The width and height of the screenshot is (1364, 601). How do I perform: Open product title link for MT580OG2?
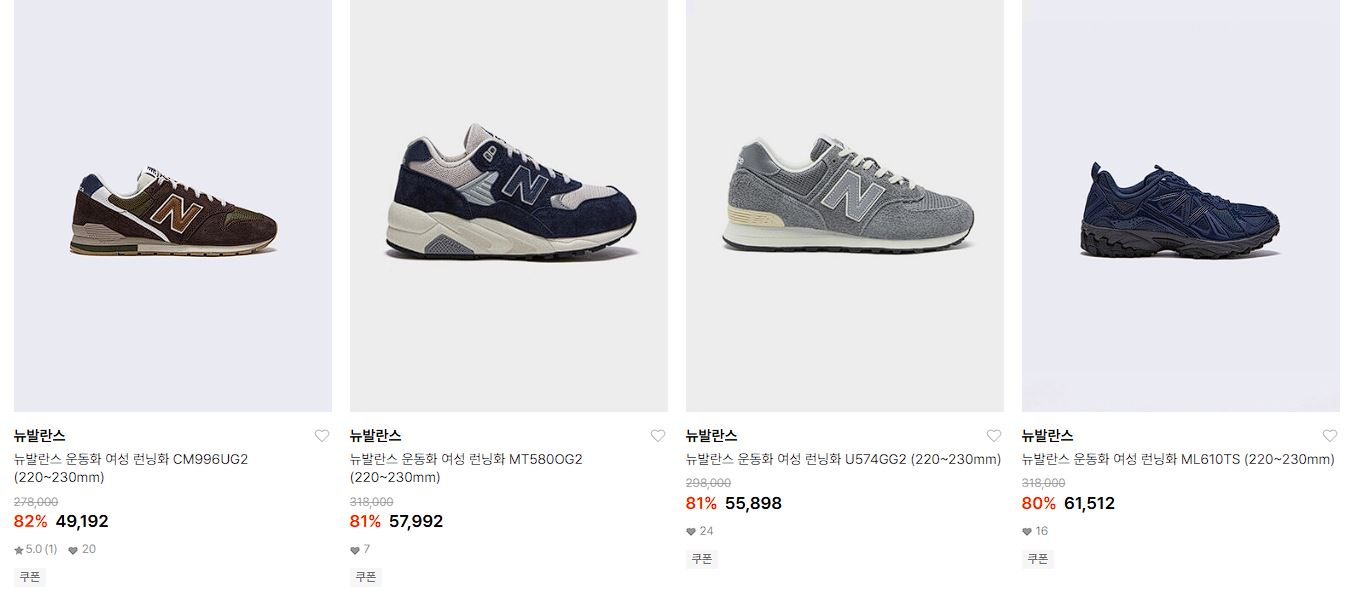(x=466, y=468)
